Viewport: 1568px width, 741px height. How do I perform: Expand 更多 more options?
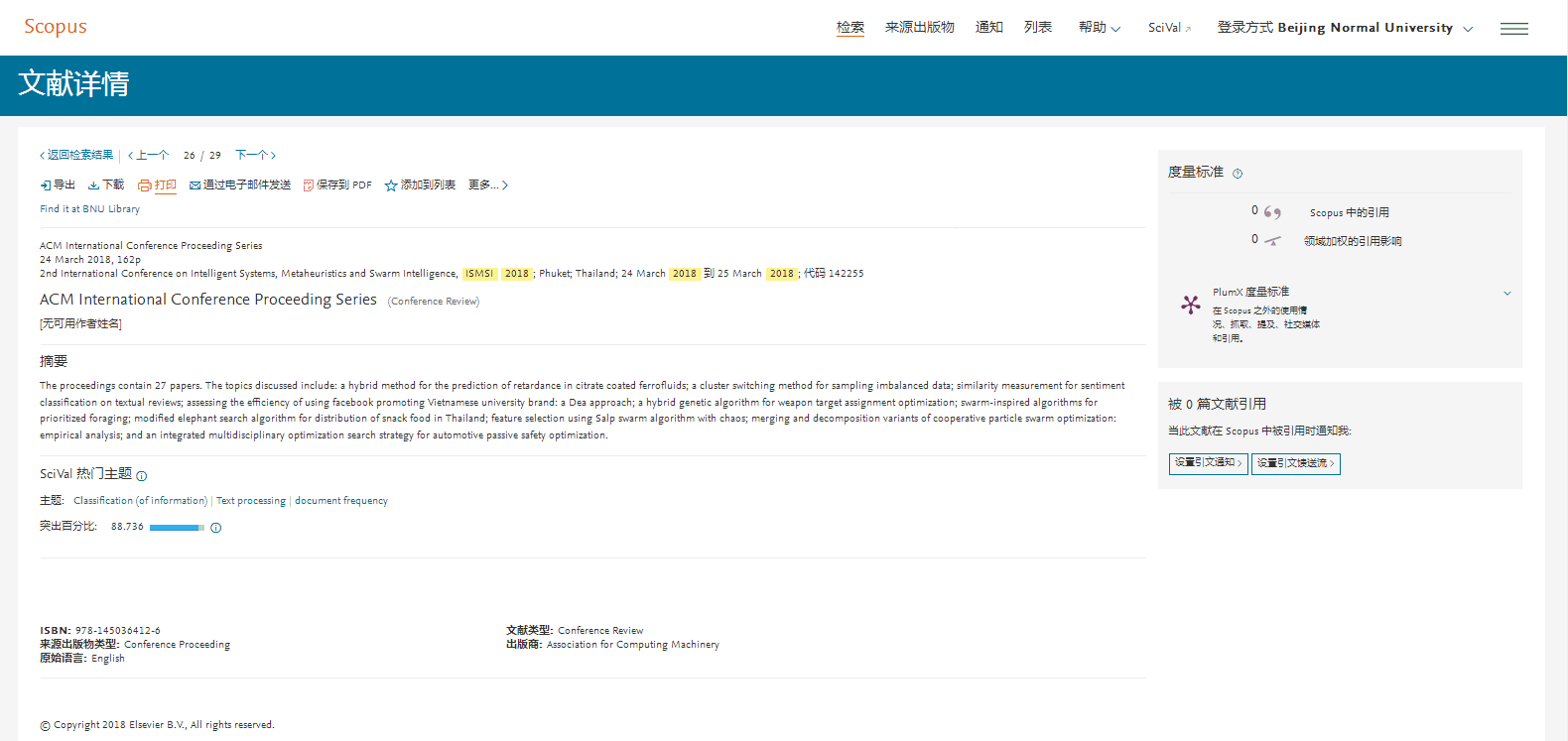tap(488, 185)
